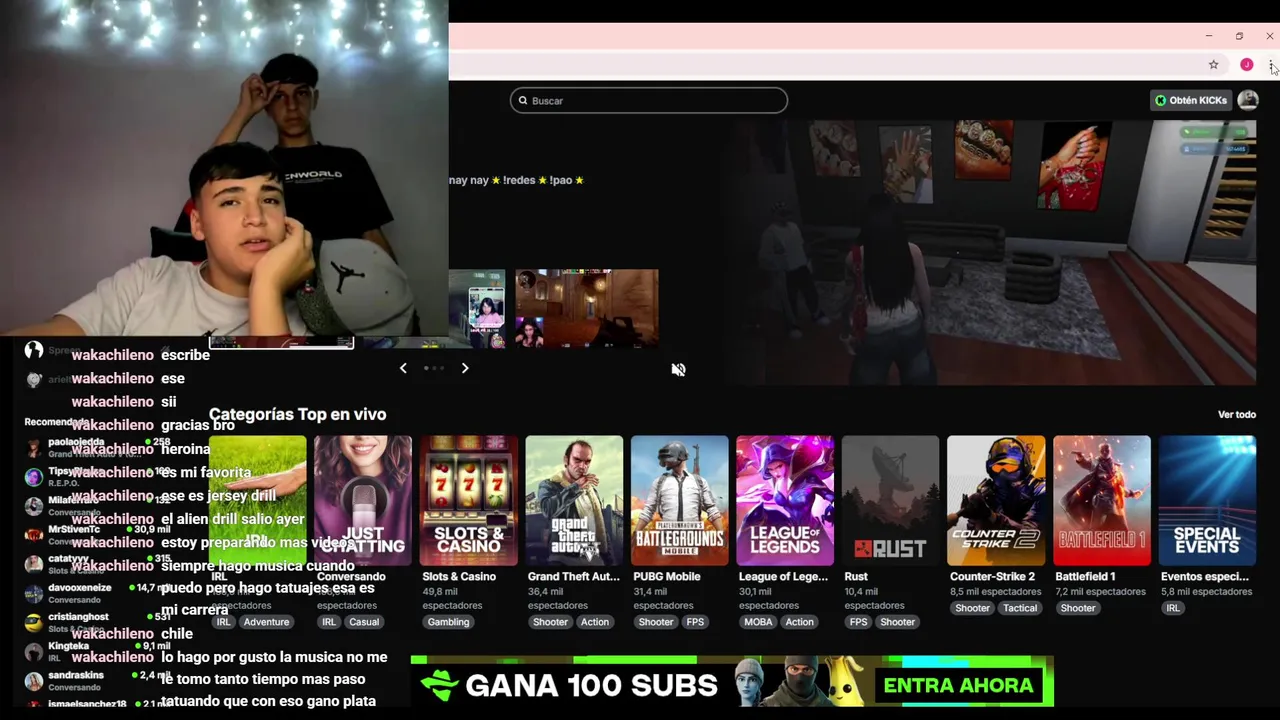Viewport: 1280px width, 720px height.
Task: Select the shooter game carousel thumbnail
Action: coord(587,308)
